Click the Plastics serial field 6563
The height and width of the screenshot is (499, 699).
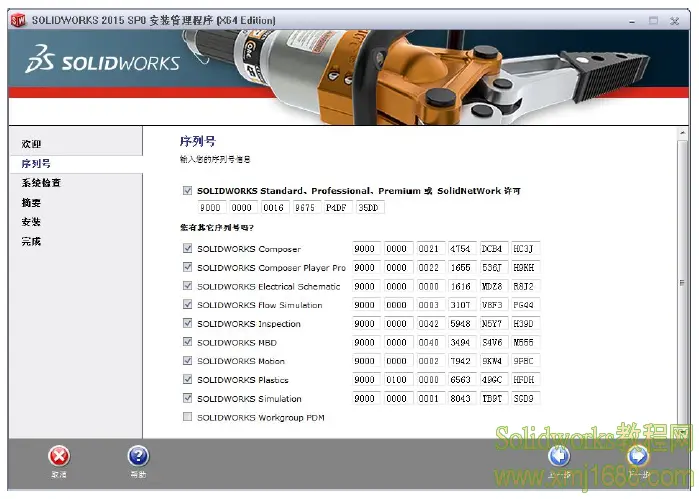[461, 379]
